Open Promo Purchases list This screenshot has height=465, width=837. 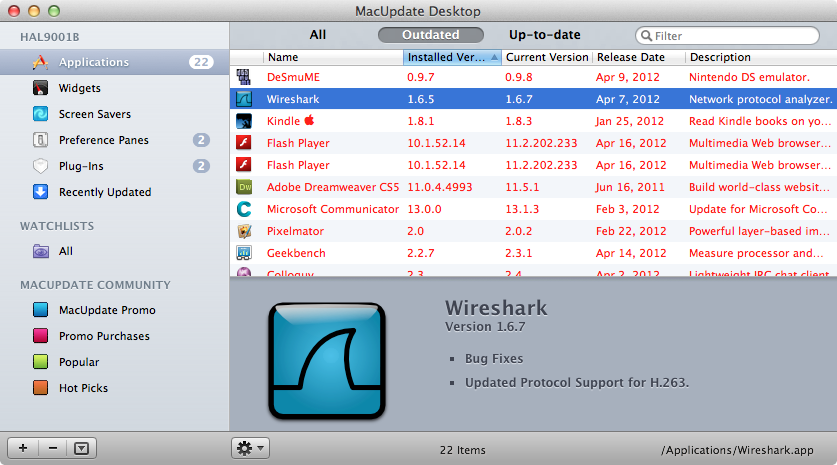click(x=104, y=336)
